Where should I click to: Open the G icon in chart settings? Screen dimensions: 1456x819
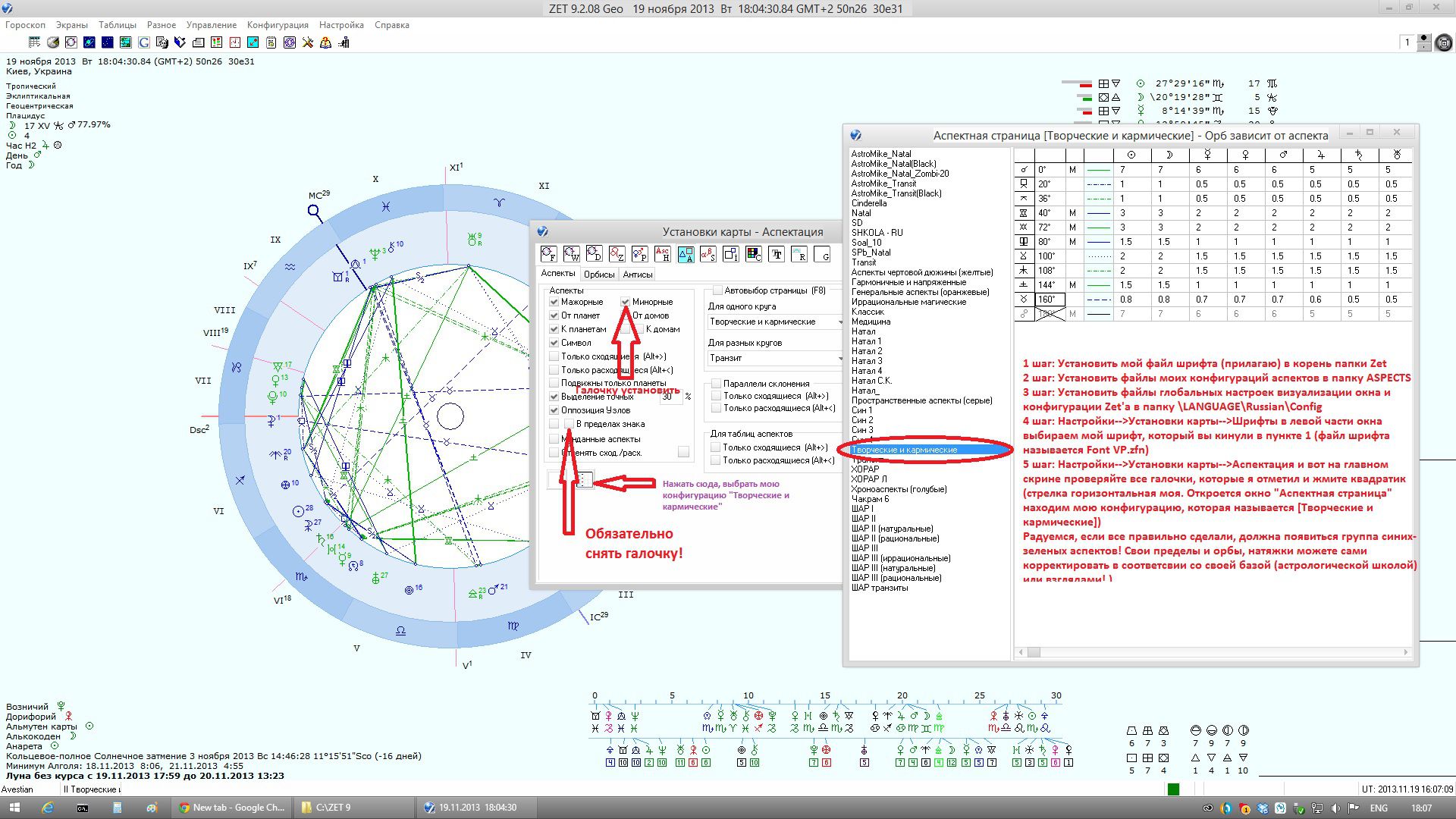click(822, 254)
